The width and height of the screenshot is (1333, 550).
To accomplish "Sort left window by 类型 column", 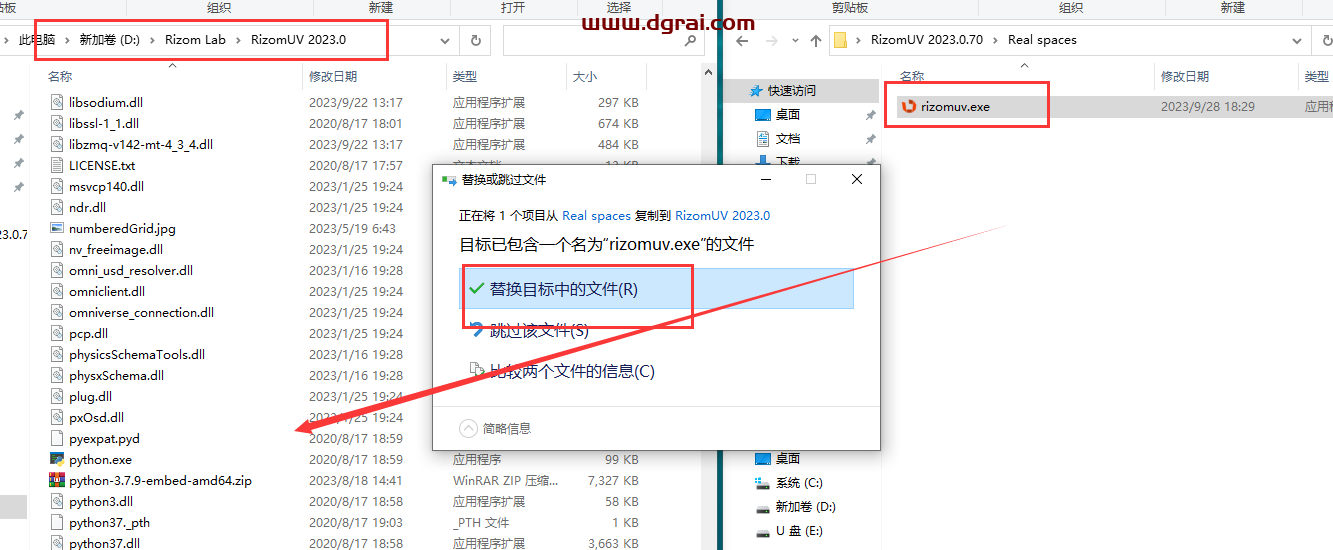I will [x=464, y=76].
